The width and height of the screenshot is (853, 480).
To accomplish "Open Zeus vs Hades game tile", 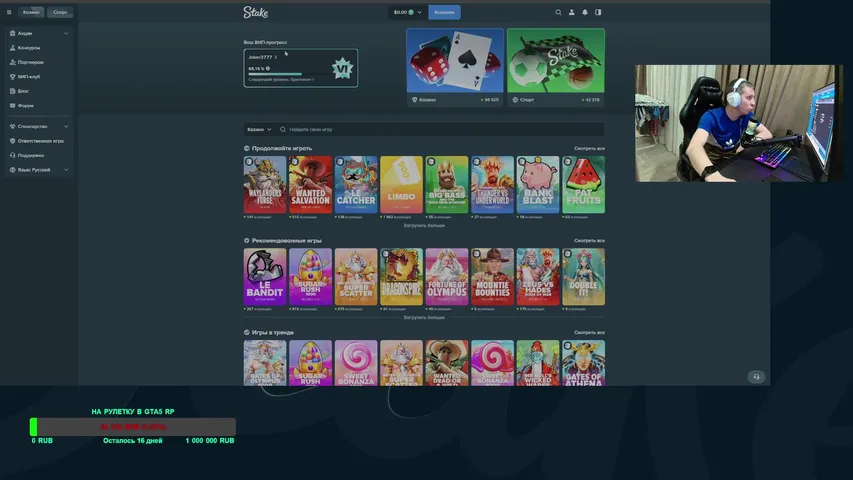I will tap(537, 276).
